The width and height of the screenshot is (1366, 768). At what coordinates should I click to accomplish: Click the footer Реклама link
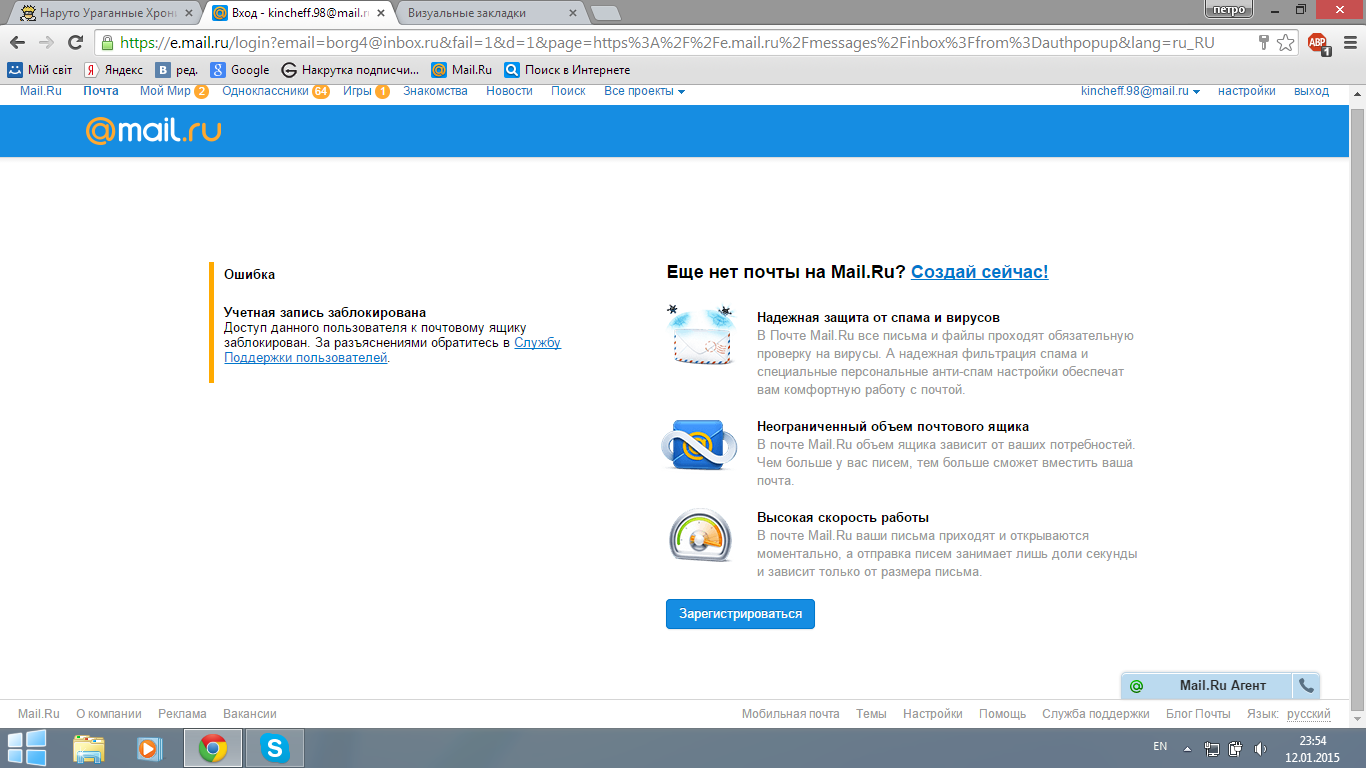coord(182,714)
